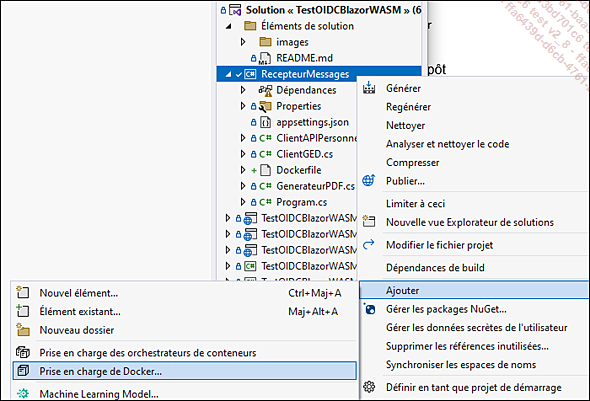This screenshot has height=401, width=590.
Task: Click the new Solution Explorer view icon
Action: tap(369, 222)
